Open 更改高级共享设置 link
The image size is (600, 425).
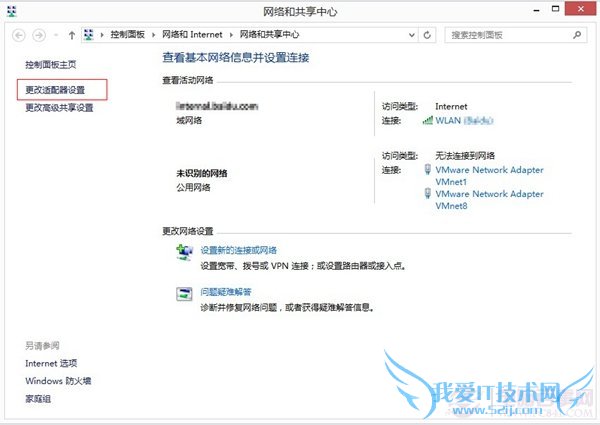[x=59, y=108]
